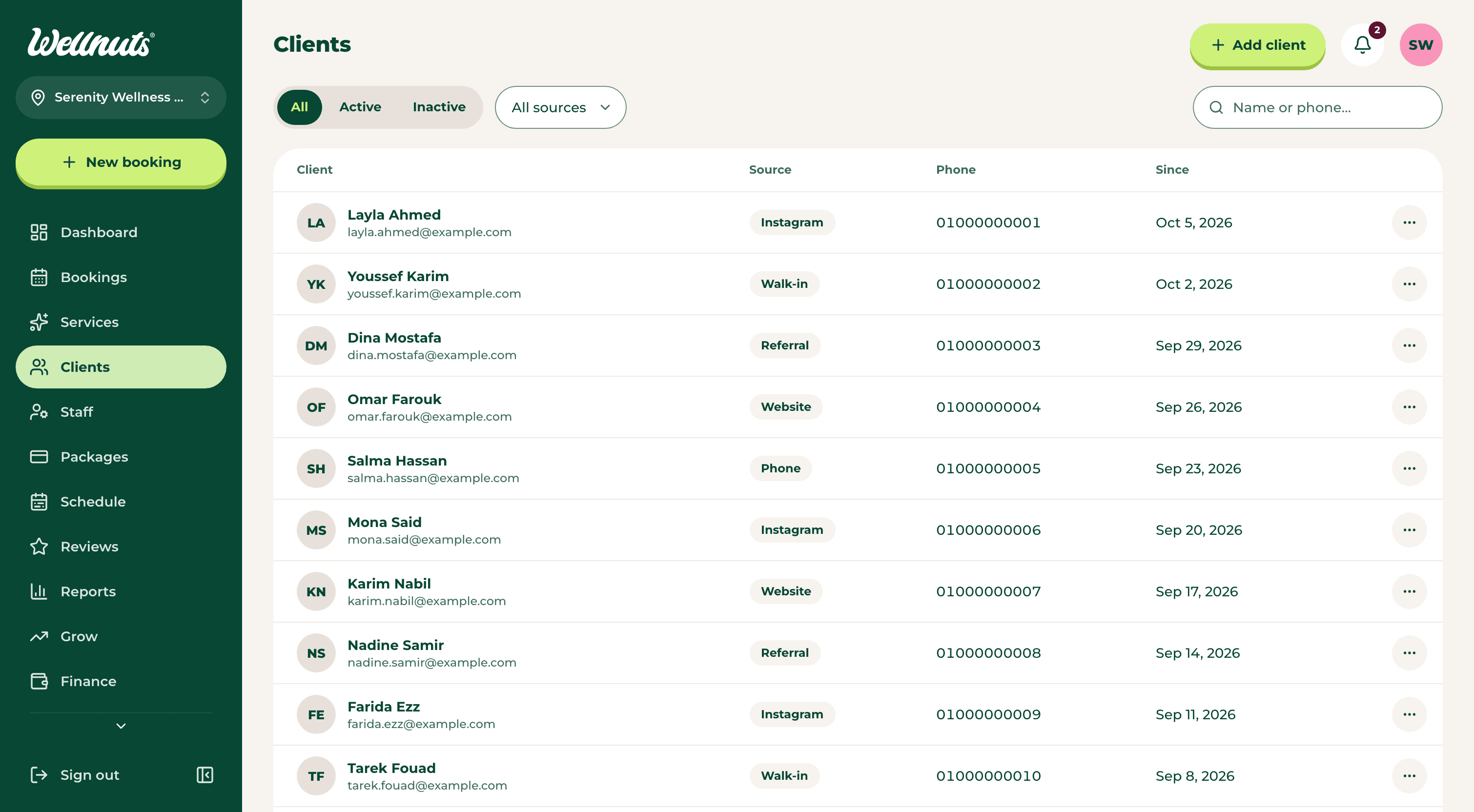Open Bookings page
Image resolution: width=1474 pixels, height=812 pixels.
(121, 278)
